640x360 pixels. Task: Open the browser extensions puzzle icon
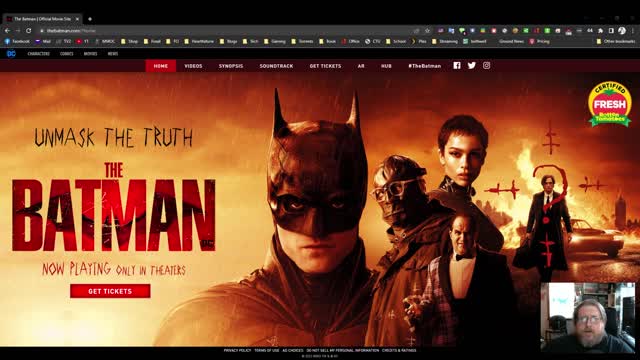point(600,31)
